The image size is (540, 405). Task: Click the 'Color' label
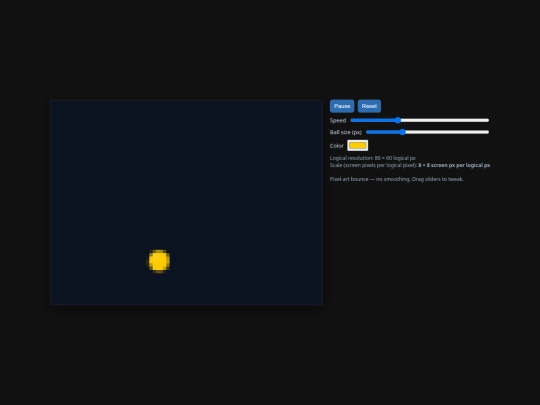pyautogui.click(x=336, y=146)
